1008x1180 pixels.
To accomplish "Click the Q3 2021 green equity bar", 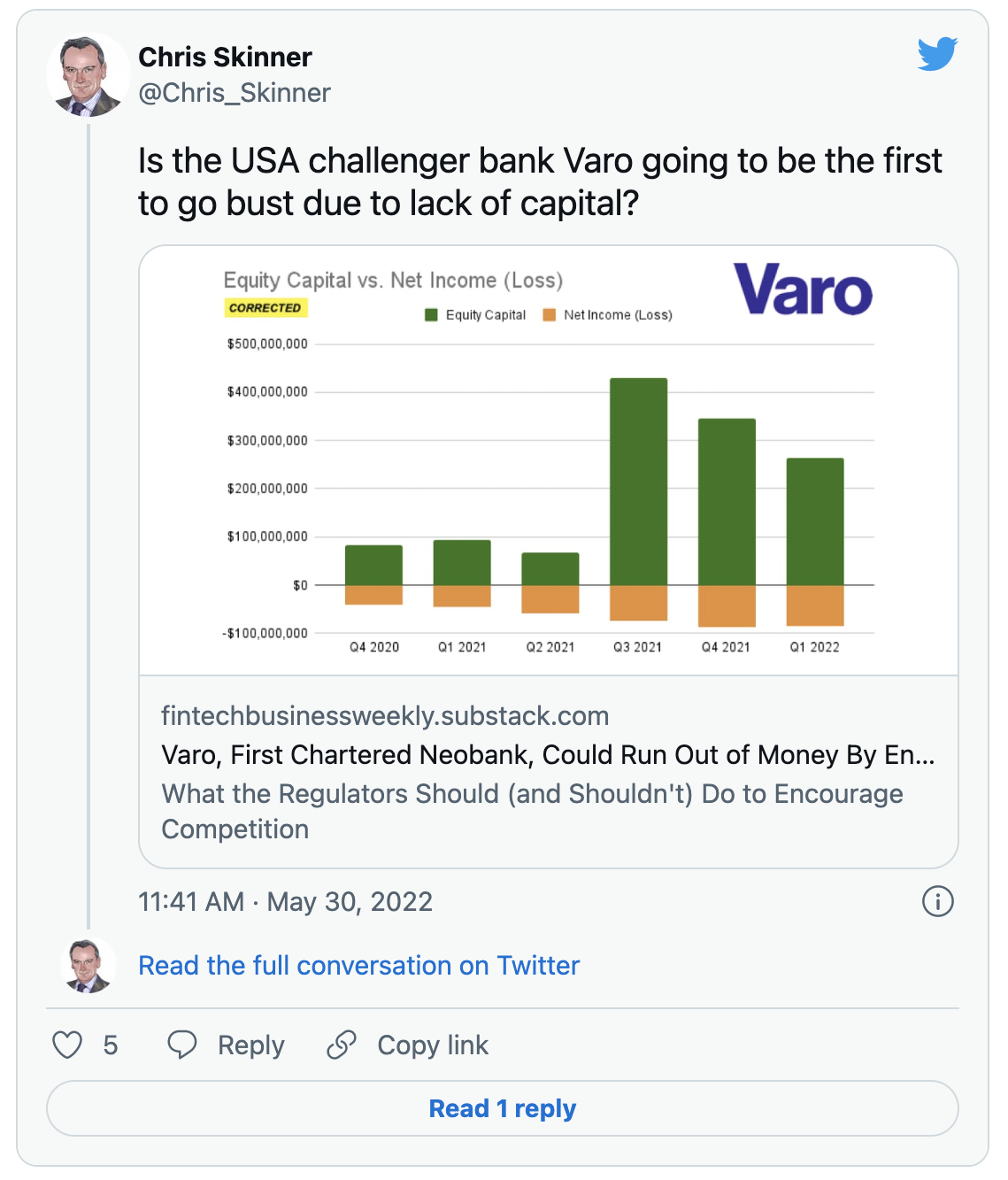I will 638,482.
